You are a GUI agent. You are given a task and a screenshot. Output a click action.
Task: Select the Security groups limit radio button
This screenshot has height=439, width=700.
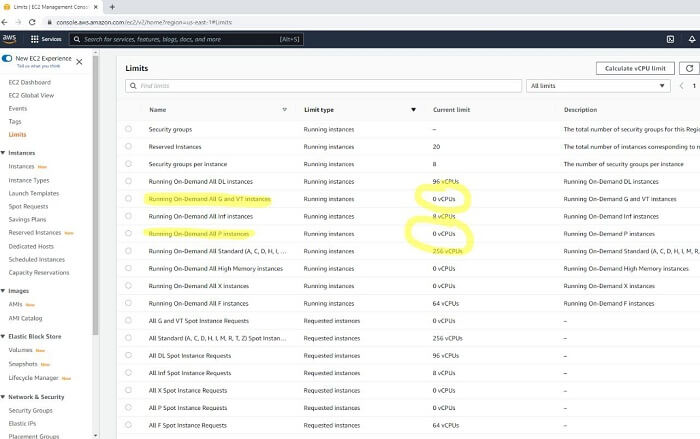click(128, 130)
